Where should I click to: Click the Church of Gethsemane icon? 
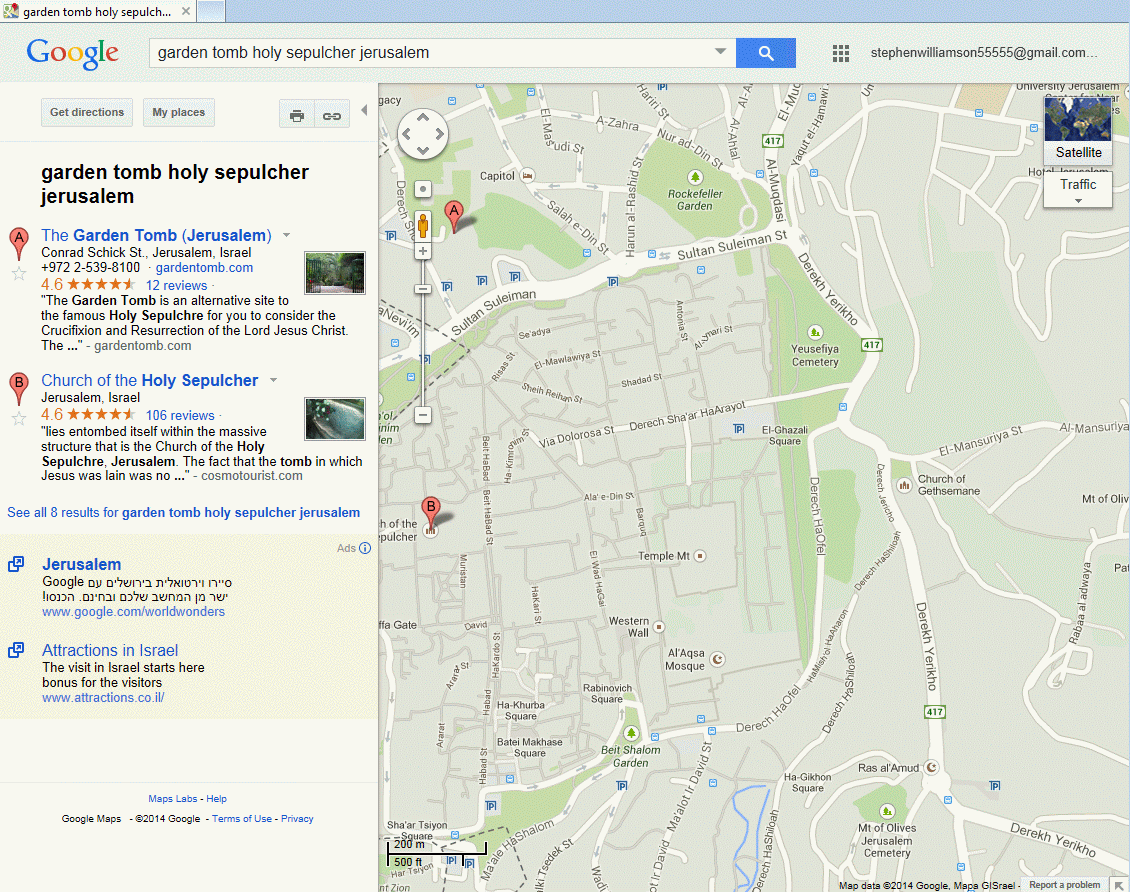[904, 486]
